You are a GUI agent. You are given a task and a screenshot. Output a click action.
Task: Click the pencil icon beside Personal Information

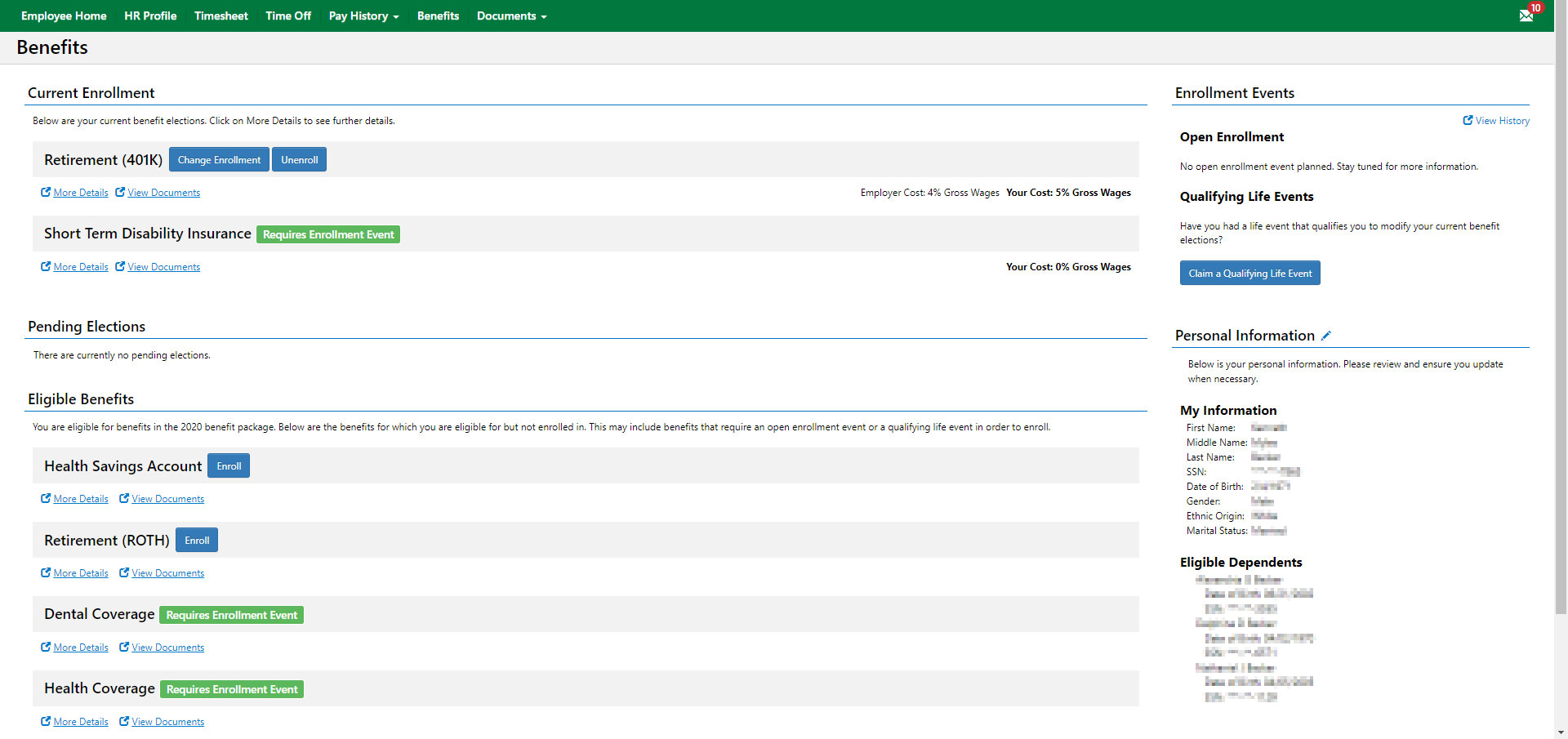click(x=1326, y=335)
